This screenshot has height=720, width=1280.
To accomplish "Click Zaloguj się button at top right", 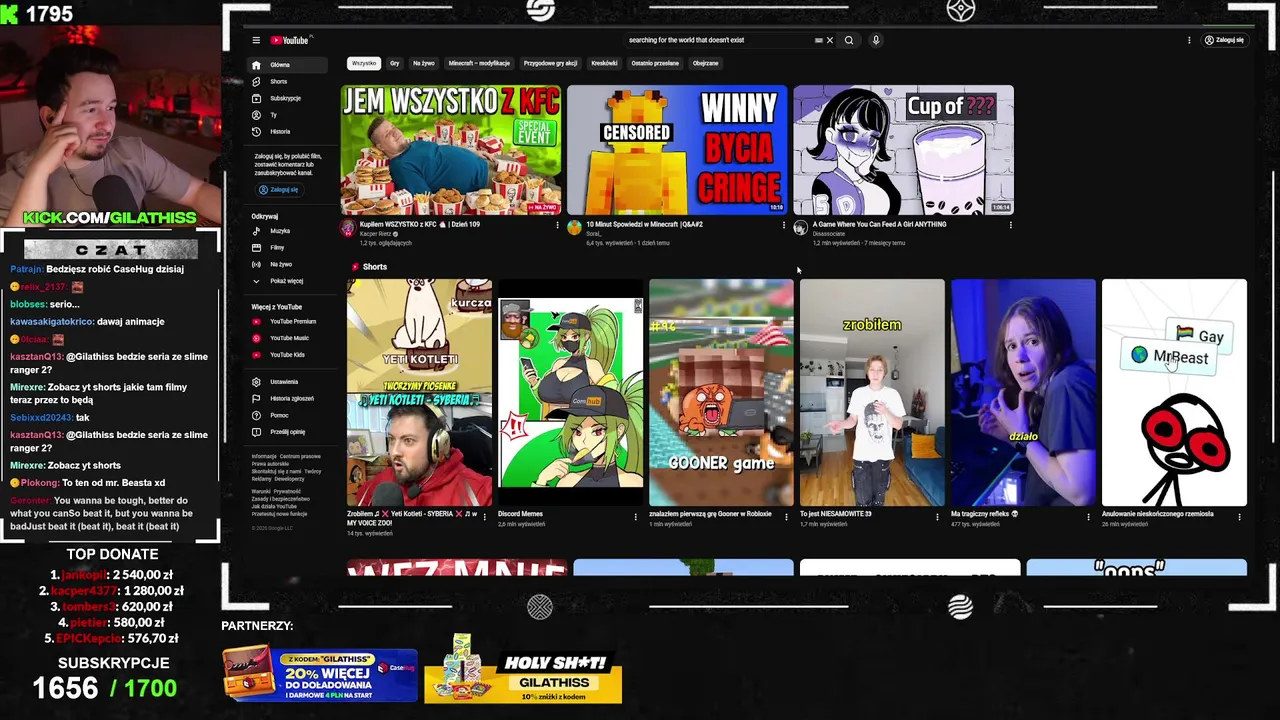I will click(1224, 40).
